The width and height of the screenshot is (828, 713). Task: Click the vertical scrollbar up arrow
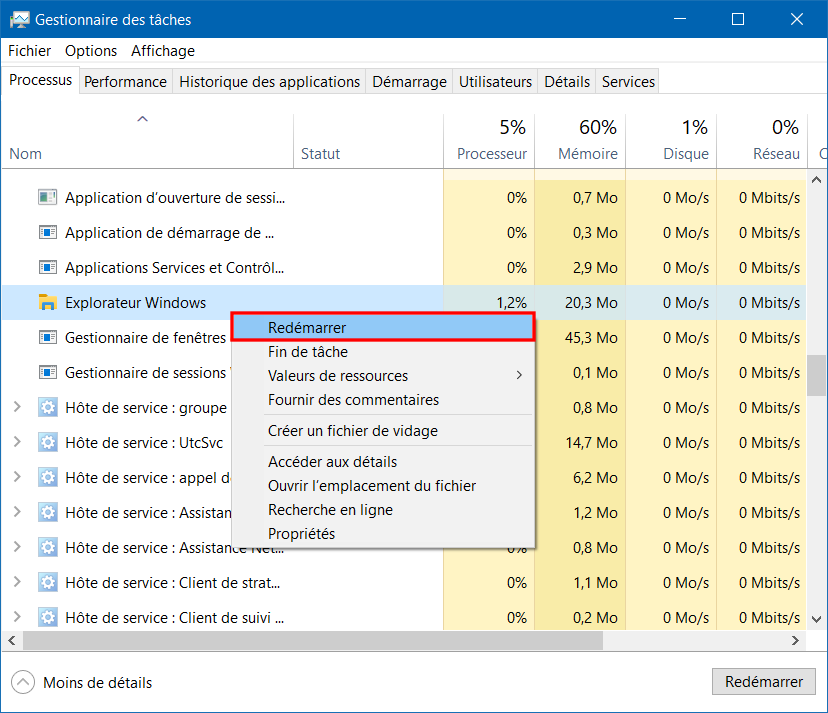(x=816, y=180)
